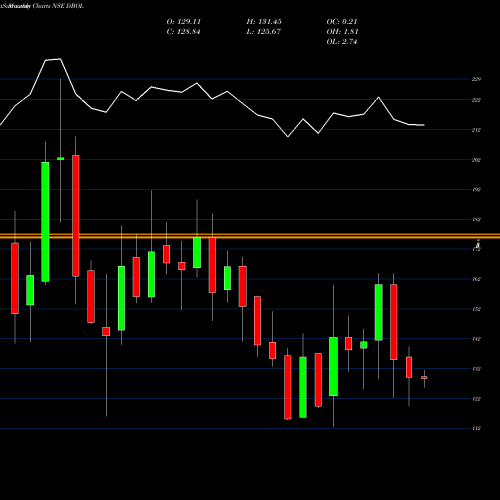Click the 202 price axis label
Viewport: 500px width, 500px height.
[x=476, y=160]
